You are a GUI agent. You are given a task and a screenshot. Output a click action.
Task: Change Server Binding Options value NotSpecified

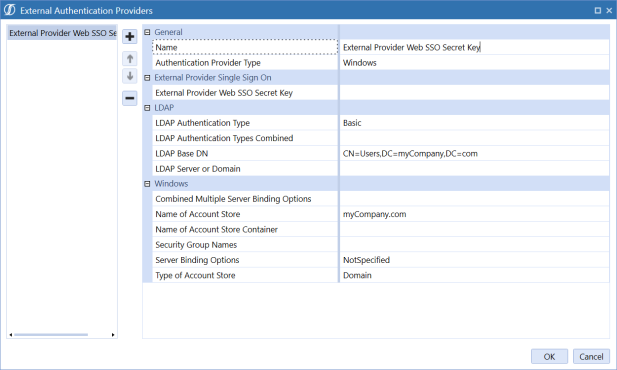[x=474, y=260]
